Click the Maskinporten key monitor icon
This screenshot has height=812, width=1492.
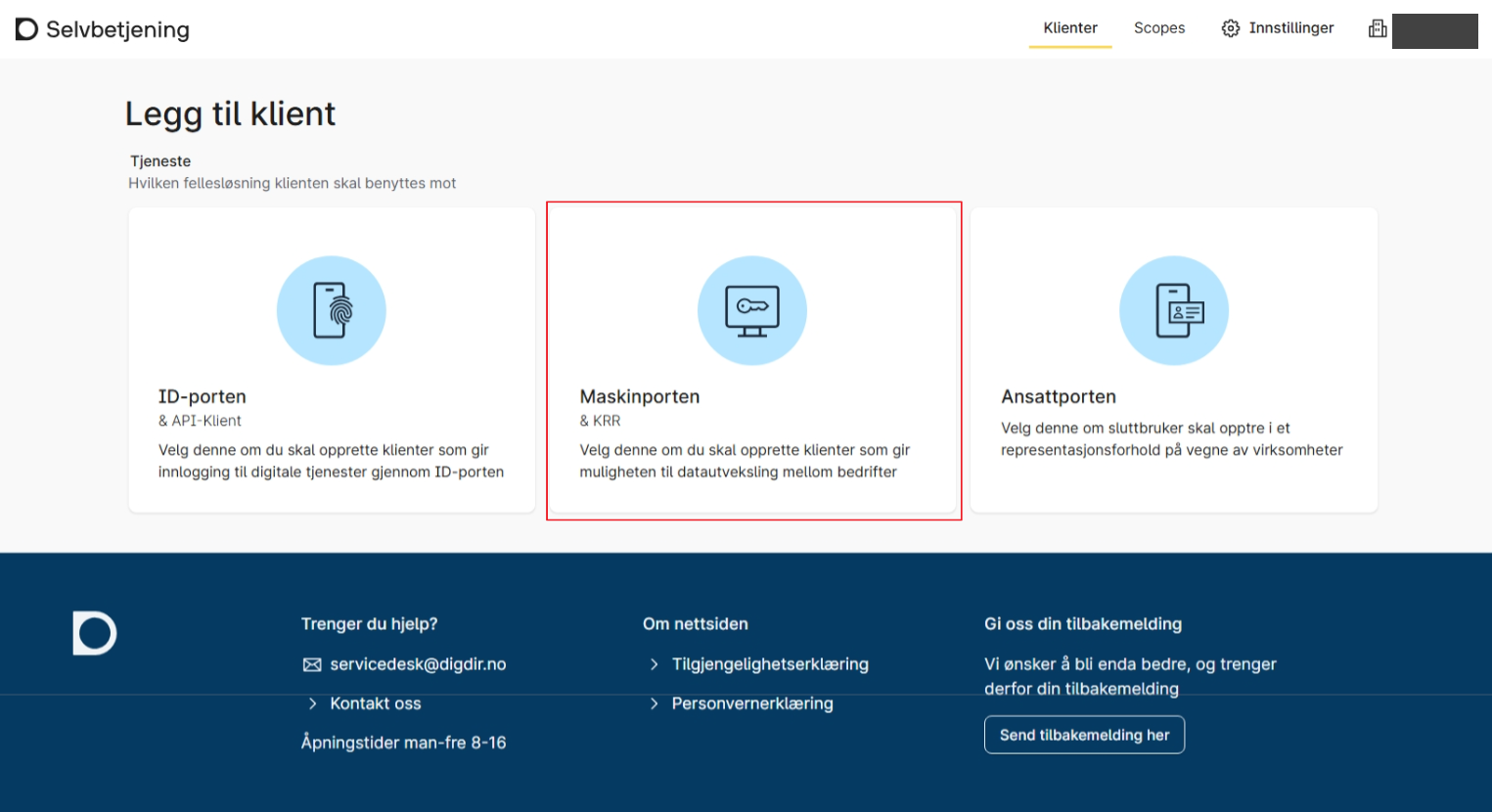tap(751, 311)
